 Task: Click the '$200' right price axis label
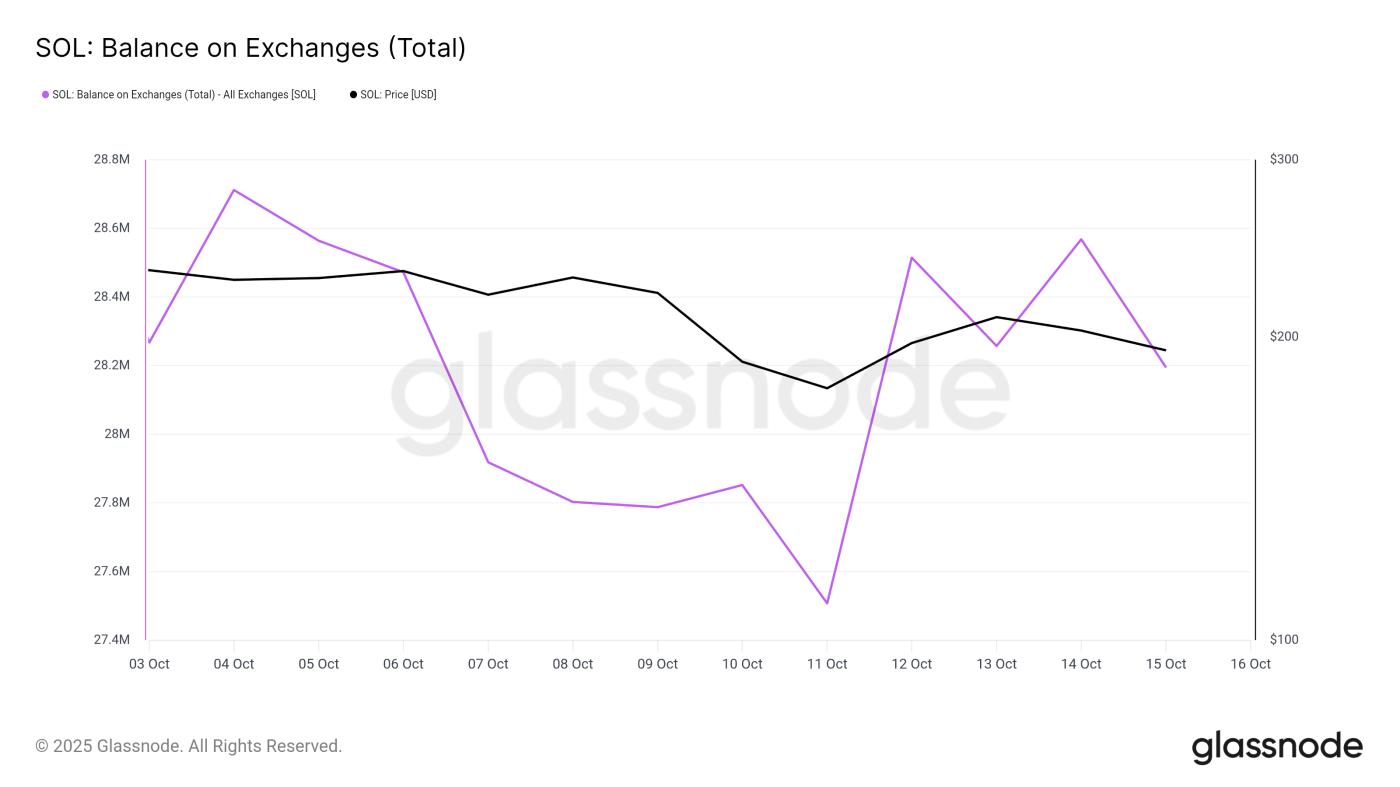coord(1284,336)
